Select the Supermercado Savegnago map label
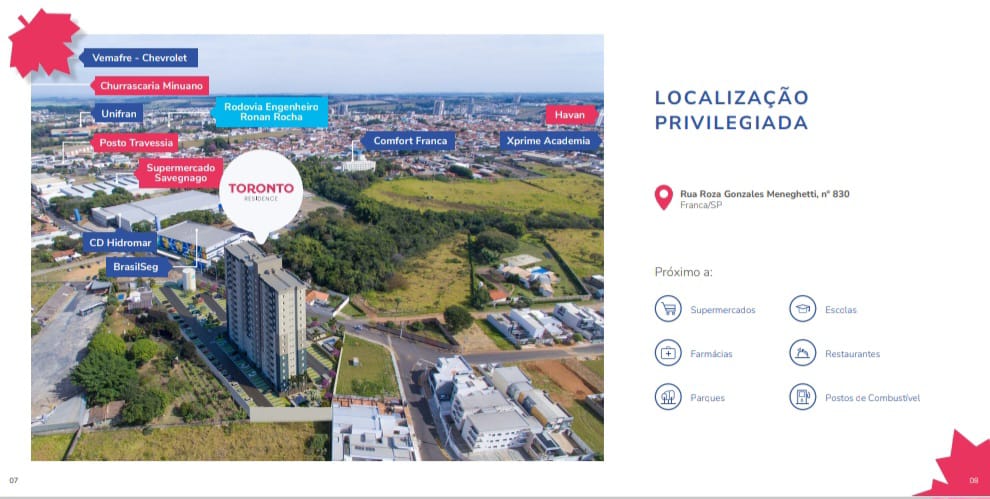This screenshot has height=499, width=990. pos(179,173)
